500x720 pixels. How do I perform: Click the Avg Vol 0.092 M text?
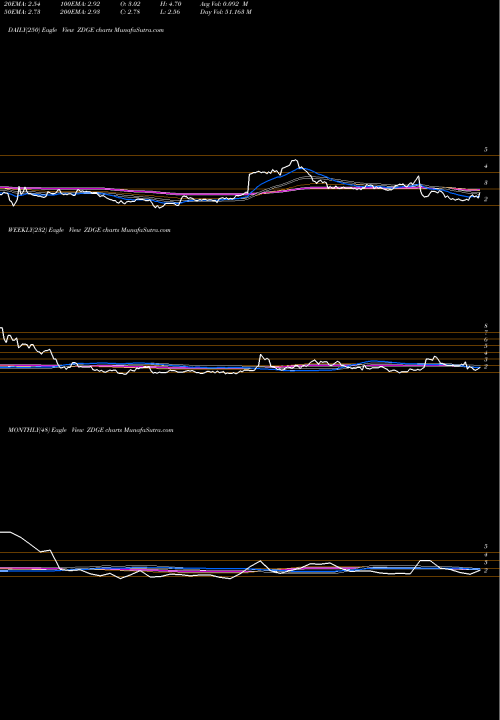click(x=224, y=4)
